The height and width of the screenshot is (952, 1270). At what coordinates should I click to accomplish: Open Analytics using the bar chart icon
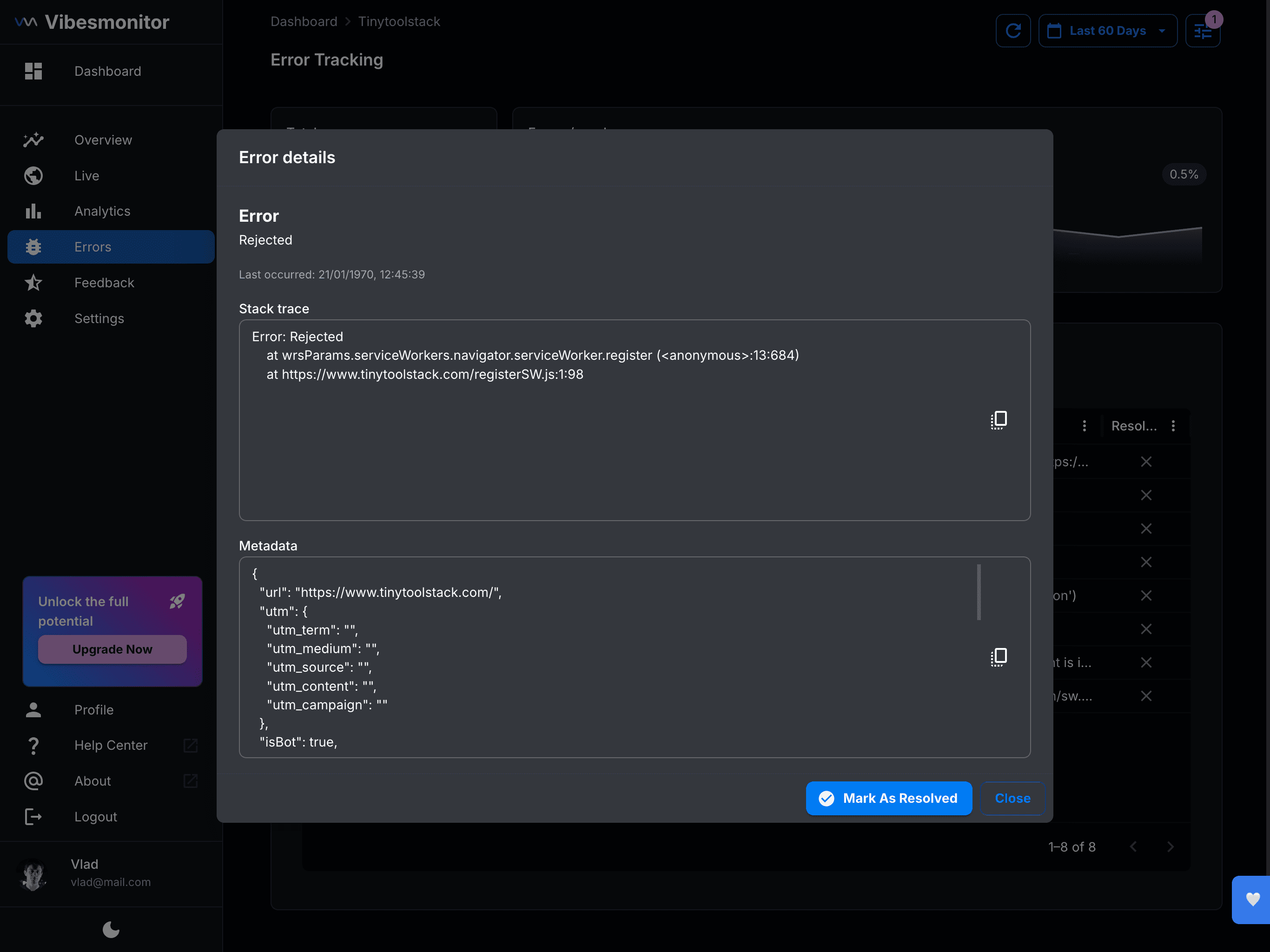click(33, 212)
